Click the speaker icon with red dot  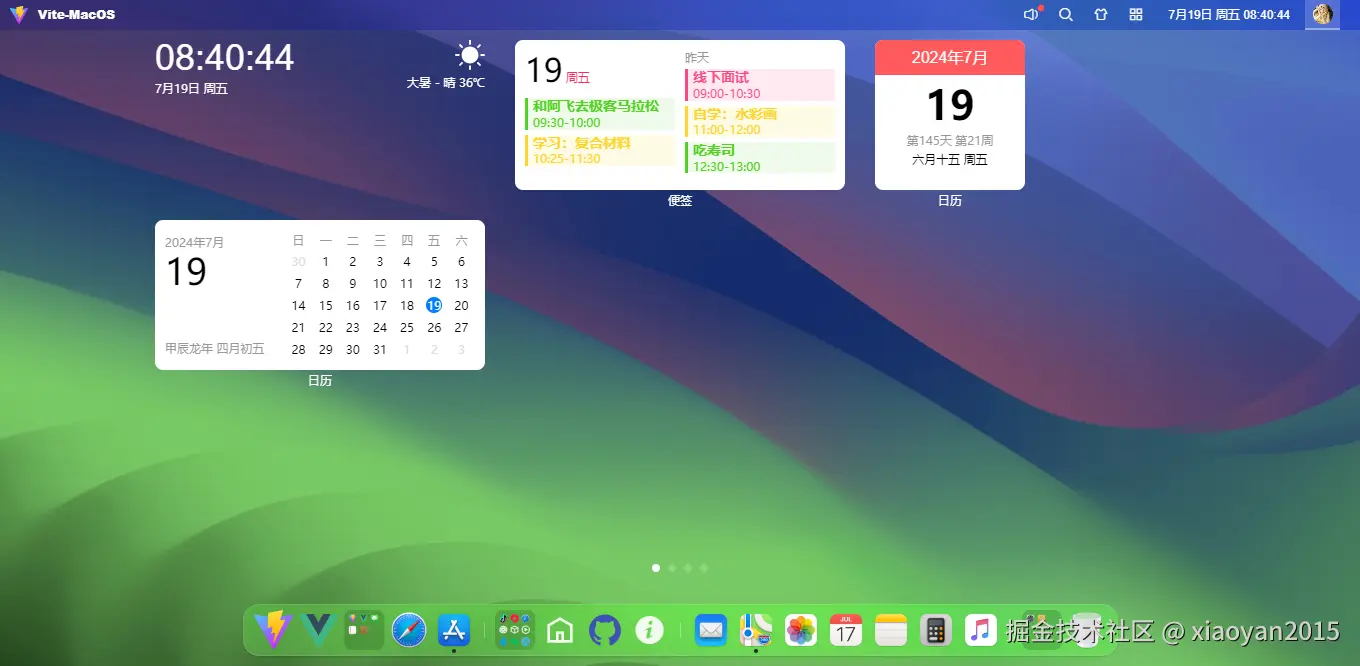[1032, 15]
